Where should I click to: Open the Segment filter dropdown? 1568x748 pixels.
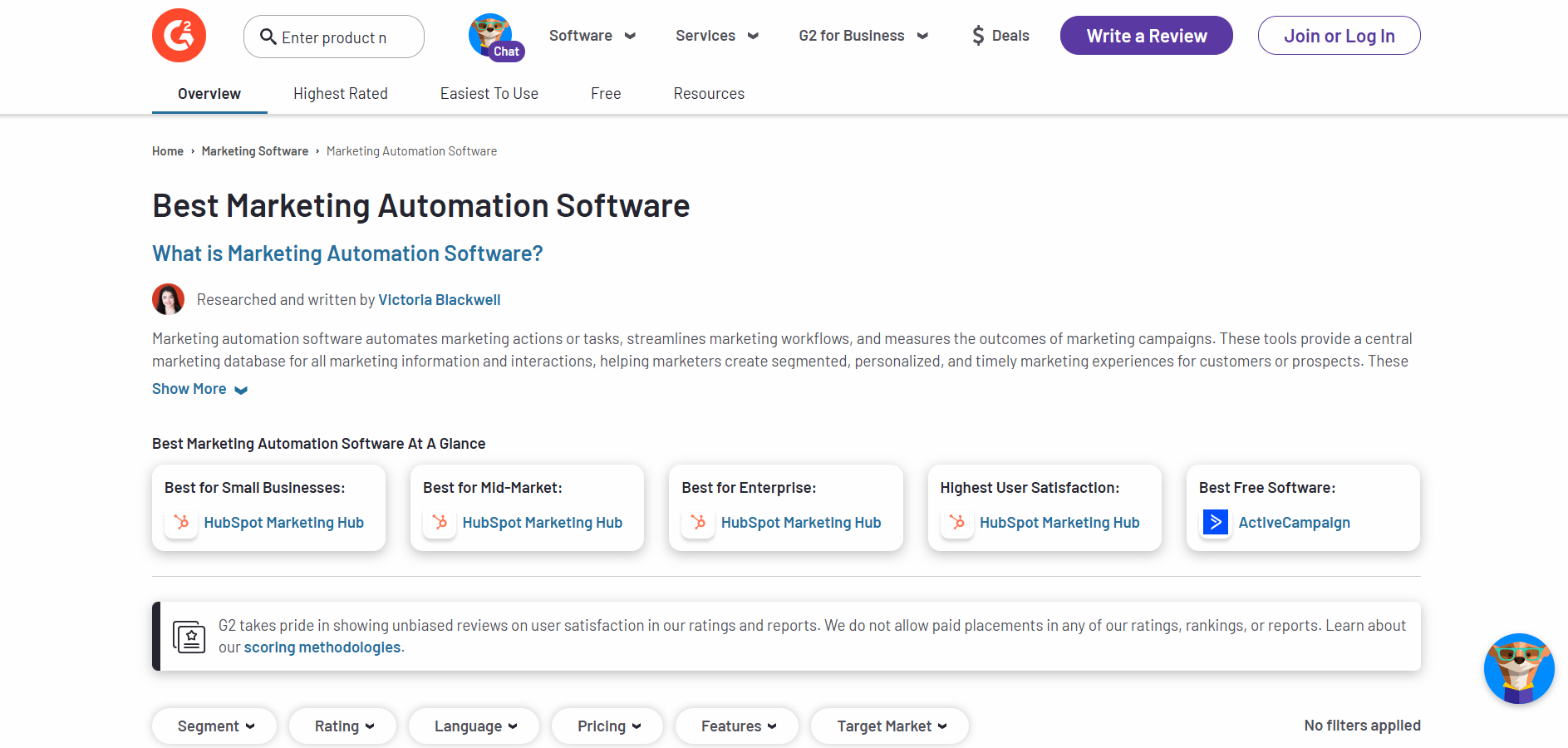214,726
